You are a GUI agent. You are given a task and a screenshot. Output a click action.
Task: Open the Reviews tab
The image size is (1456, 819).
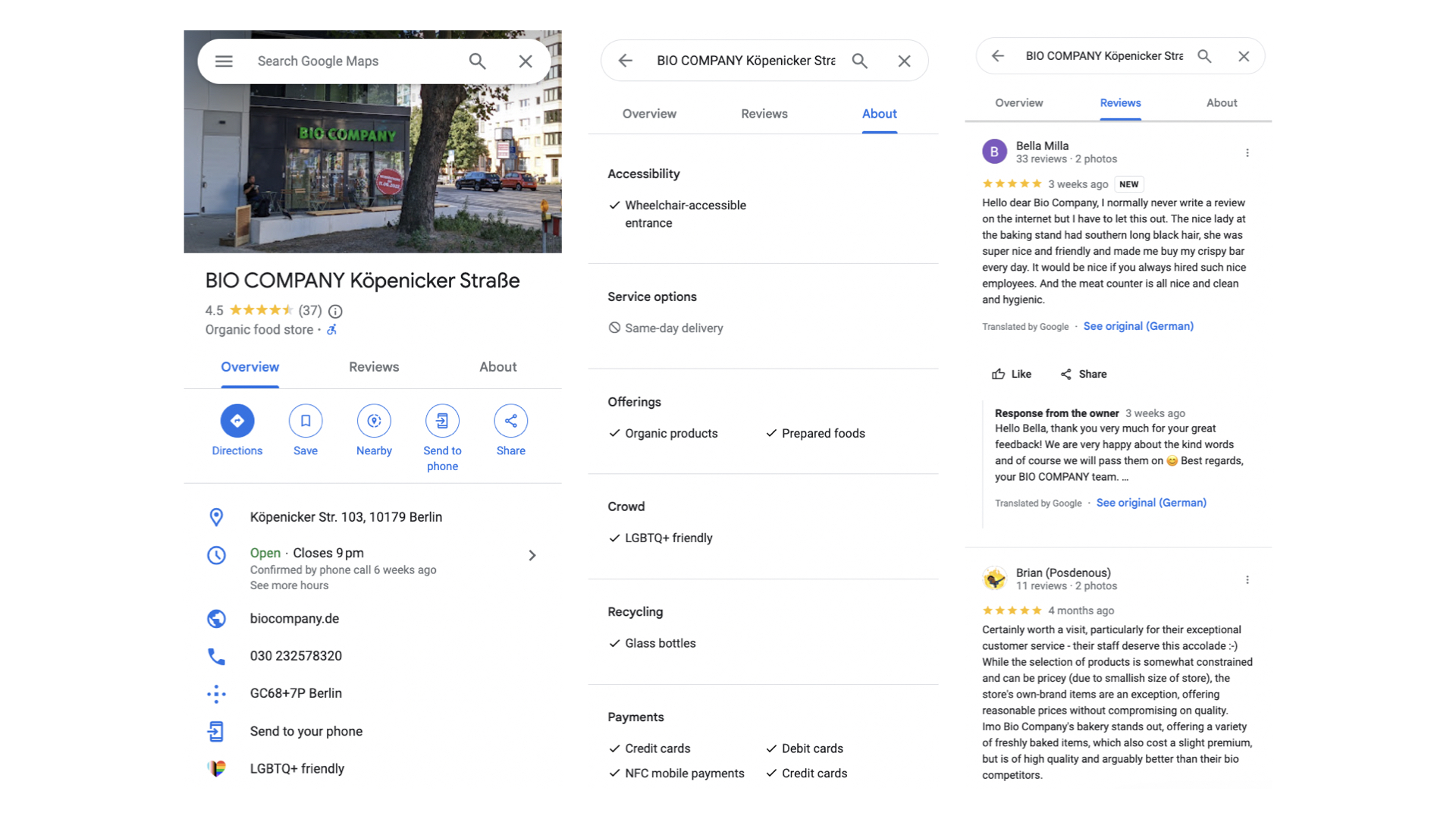(x=373, y=367)
